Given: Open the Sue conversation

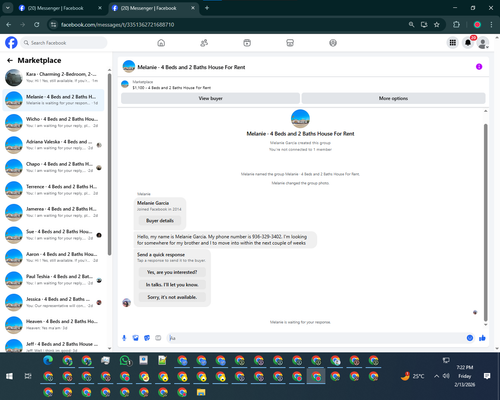Looking at the screenshot, I should coord(53,235).
